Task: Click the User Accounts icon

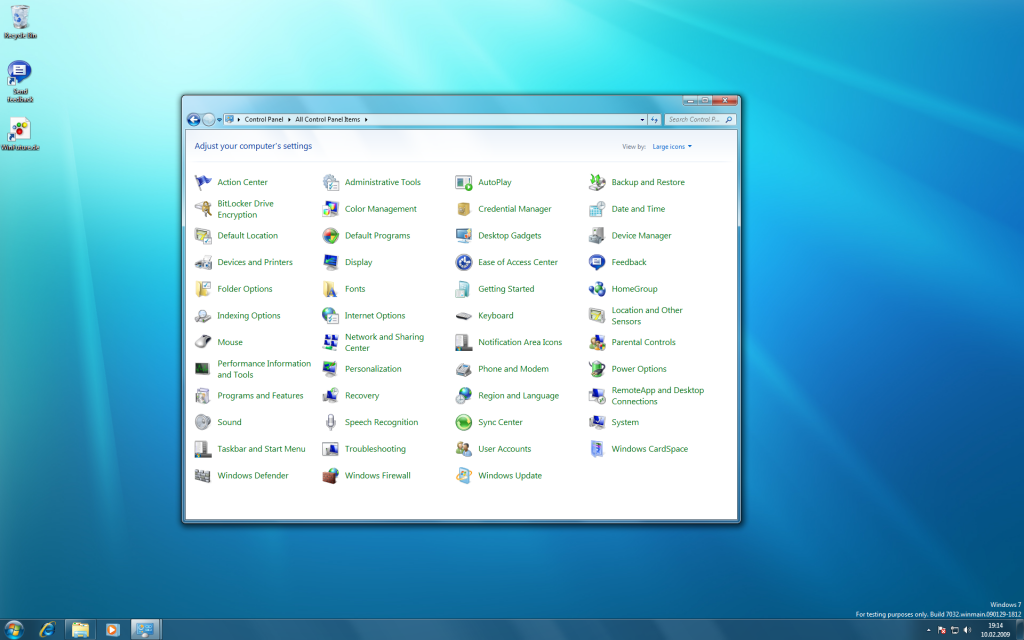Action: click(464, 449)
